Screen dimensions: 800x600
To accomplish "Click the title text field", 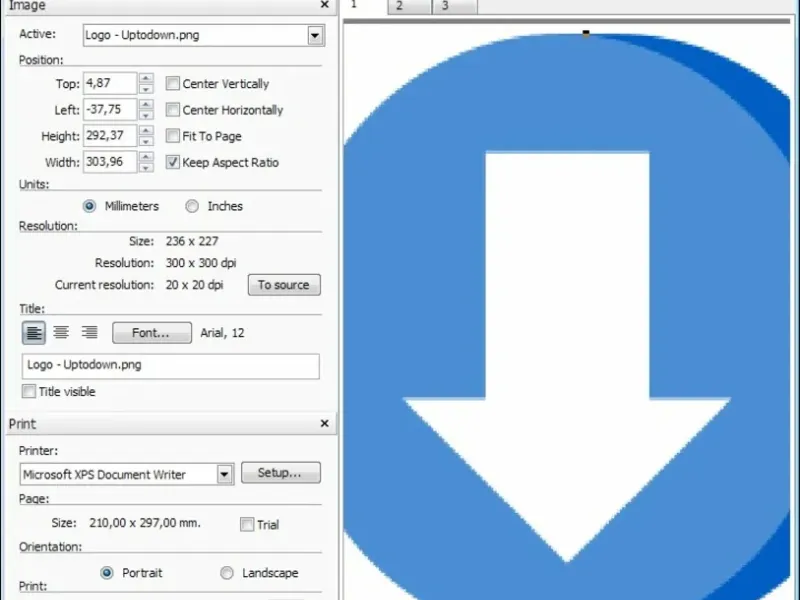I will coord(171,366).
